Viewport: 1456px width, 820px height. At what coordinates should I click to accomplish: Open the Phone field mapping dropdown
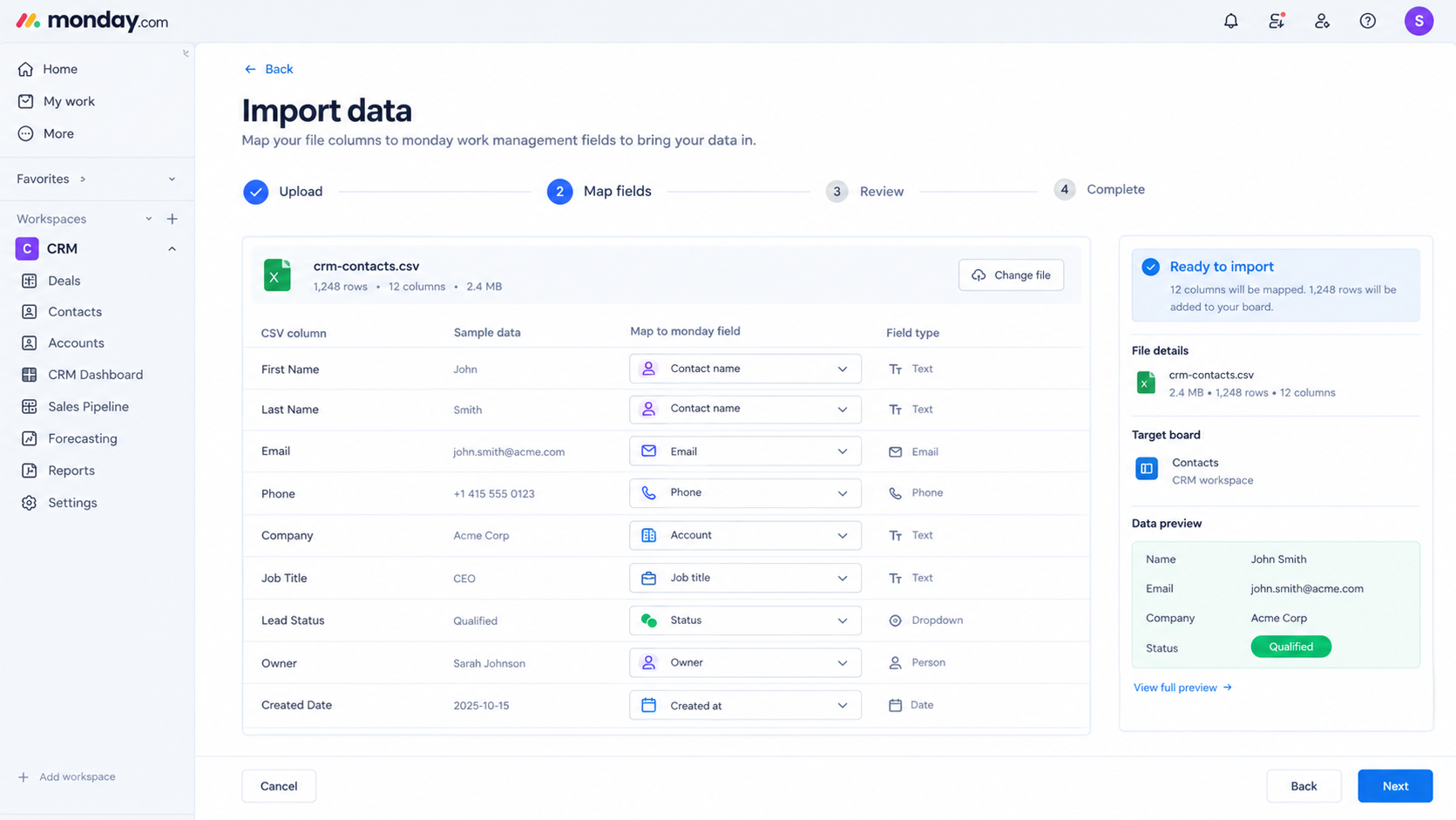745,493
